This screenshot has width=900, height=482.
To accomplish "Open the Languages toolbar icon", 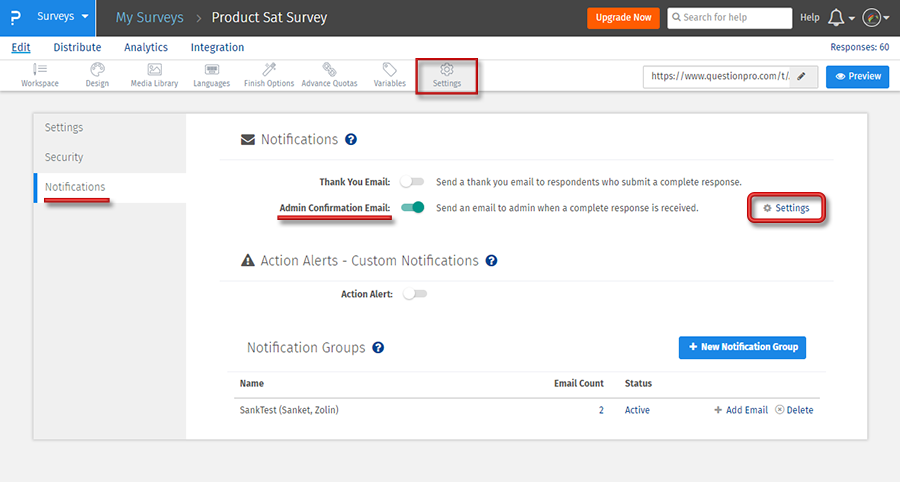I will pyautogui.click(x=211, y=70).
